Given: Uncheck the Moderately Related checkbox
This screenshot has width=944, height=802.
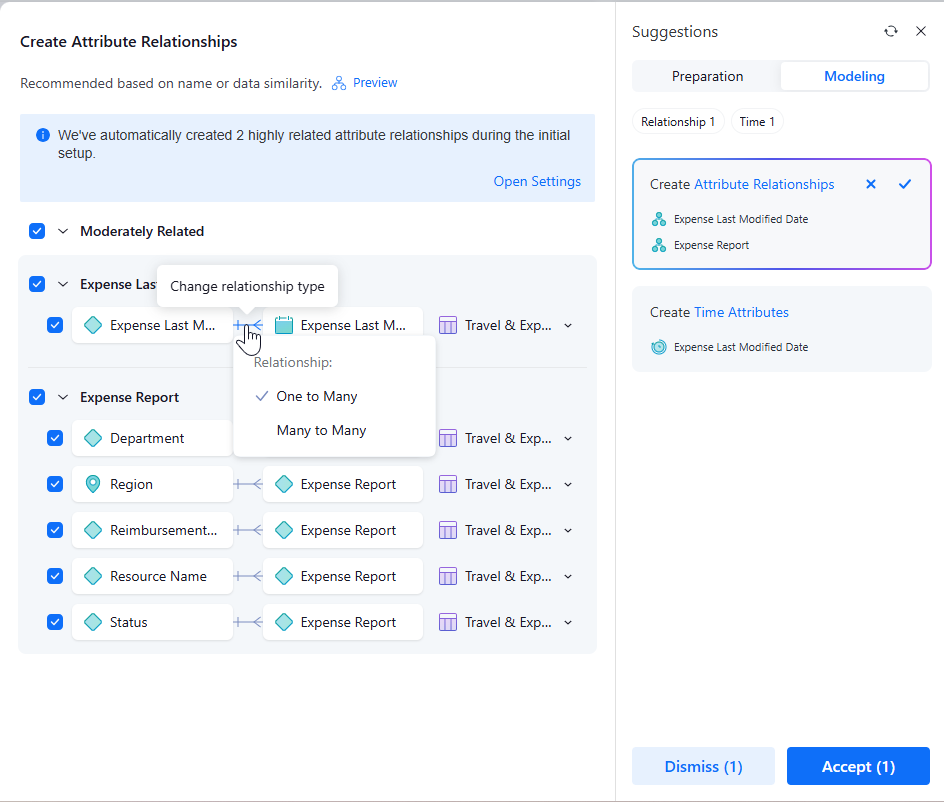Looking at the screenshot, I should (x=37, y=231).
